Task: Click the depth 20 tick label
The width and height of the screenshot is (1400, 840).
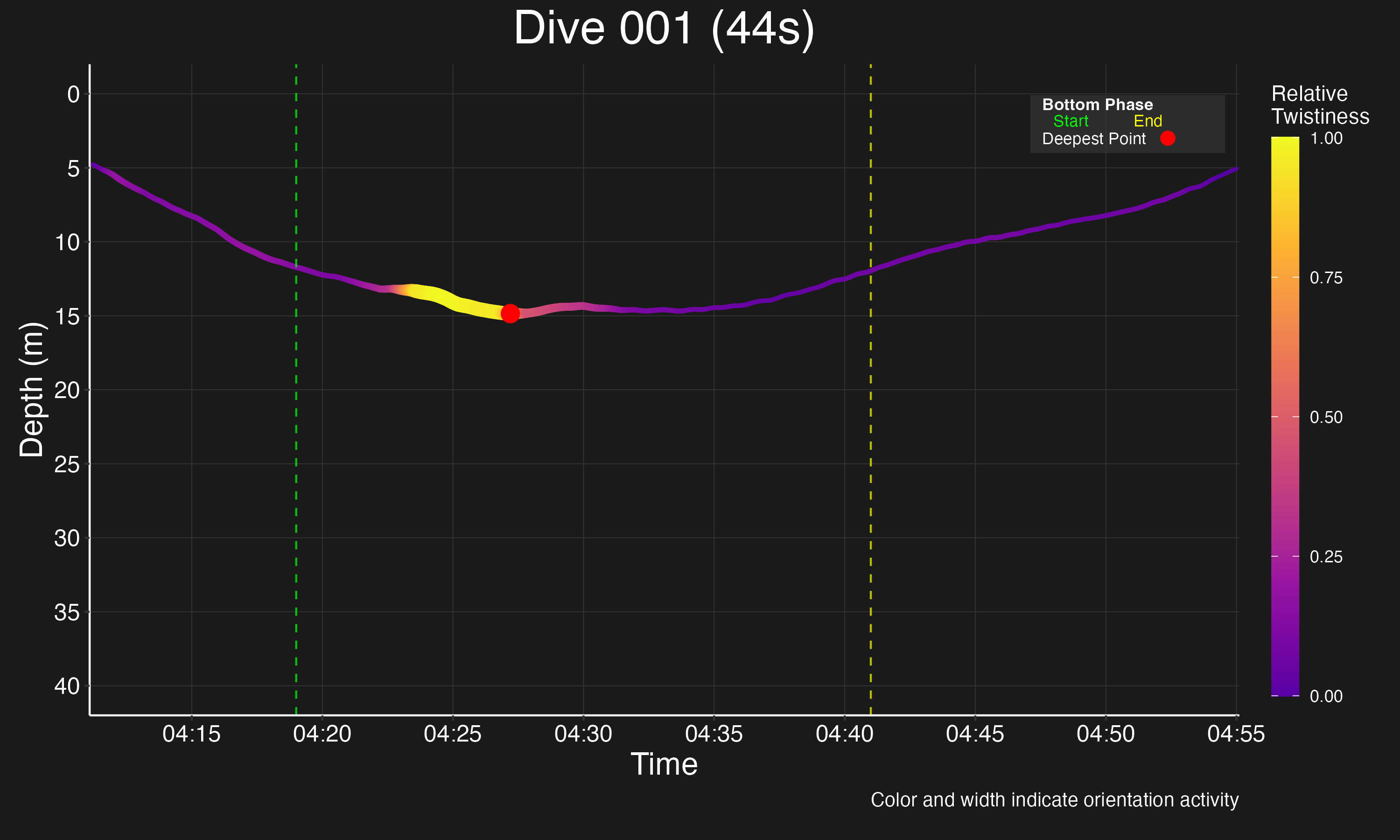Action: pos(67,391)
